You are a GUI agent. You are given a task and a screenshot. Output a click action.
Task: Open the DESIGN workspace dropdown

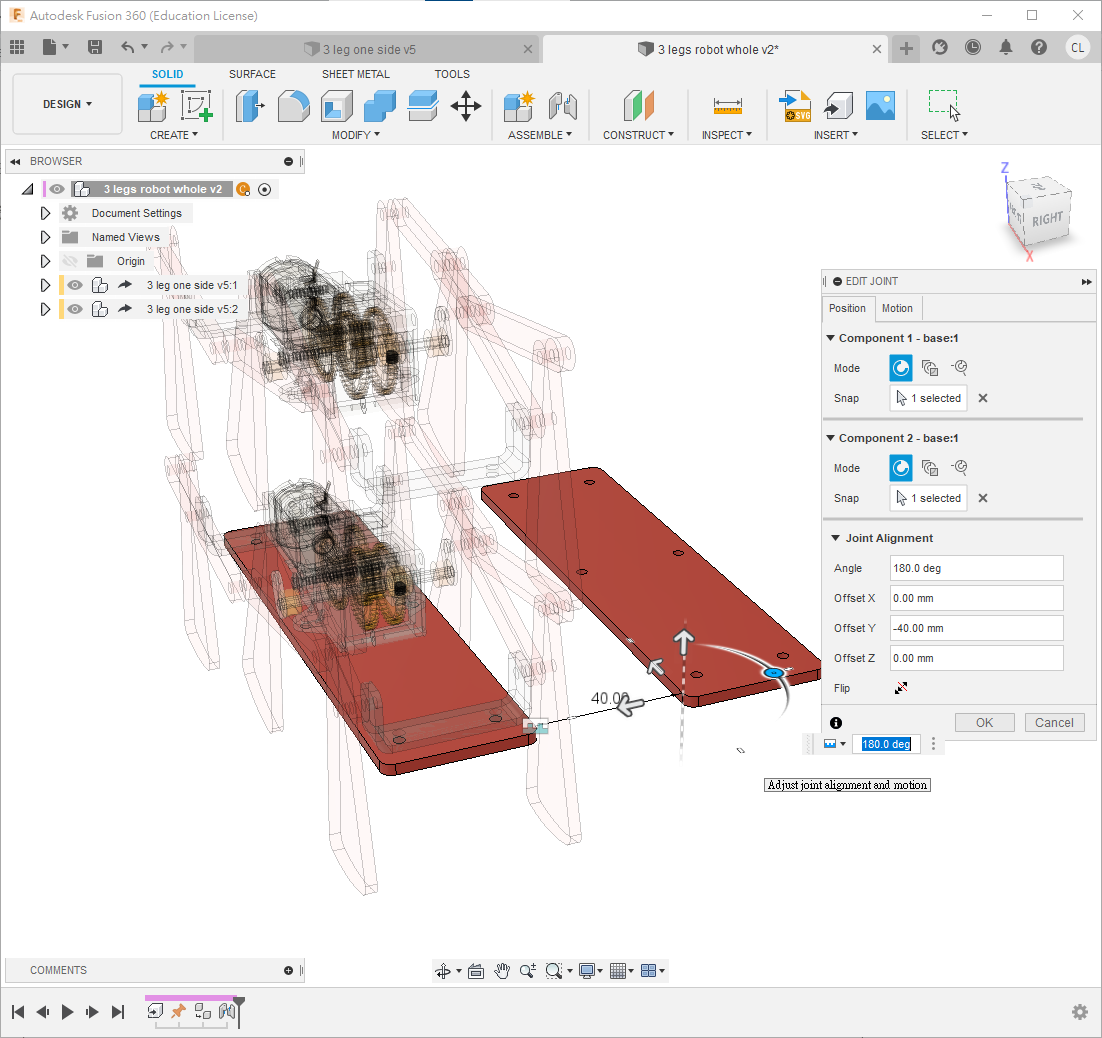pyautogui.click(x=67, y=104)
